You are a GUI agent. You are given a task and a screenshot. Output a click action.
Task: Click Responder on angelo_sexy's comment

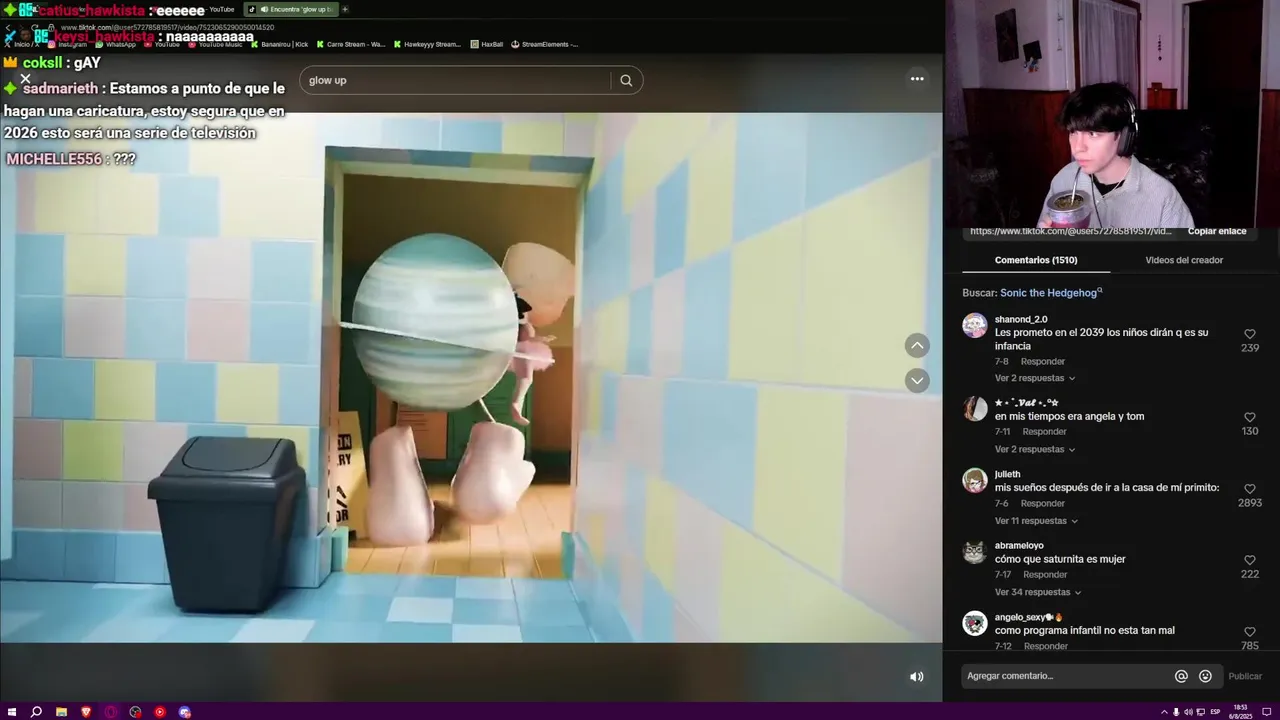point(1045,646)
